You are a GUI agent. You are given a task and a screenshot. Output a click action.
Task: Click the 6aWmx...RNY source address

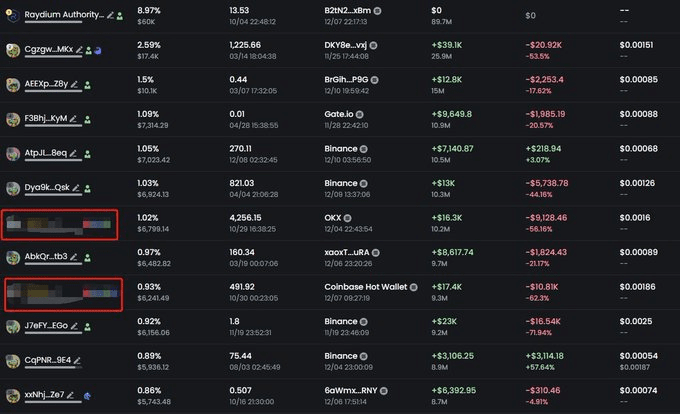[350, 391]
